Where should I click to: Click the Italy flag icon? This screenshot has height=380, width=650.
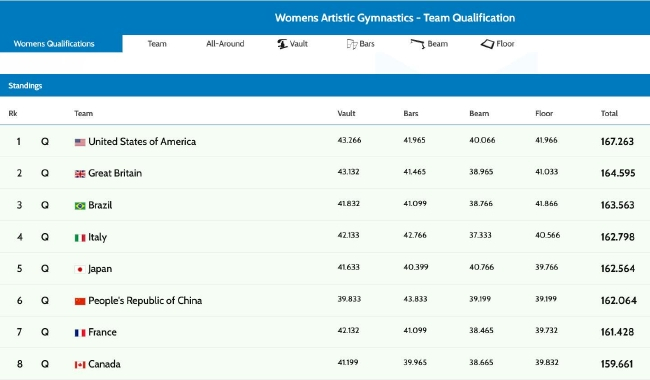click(x=80, y=237)
